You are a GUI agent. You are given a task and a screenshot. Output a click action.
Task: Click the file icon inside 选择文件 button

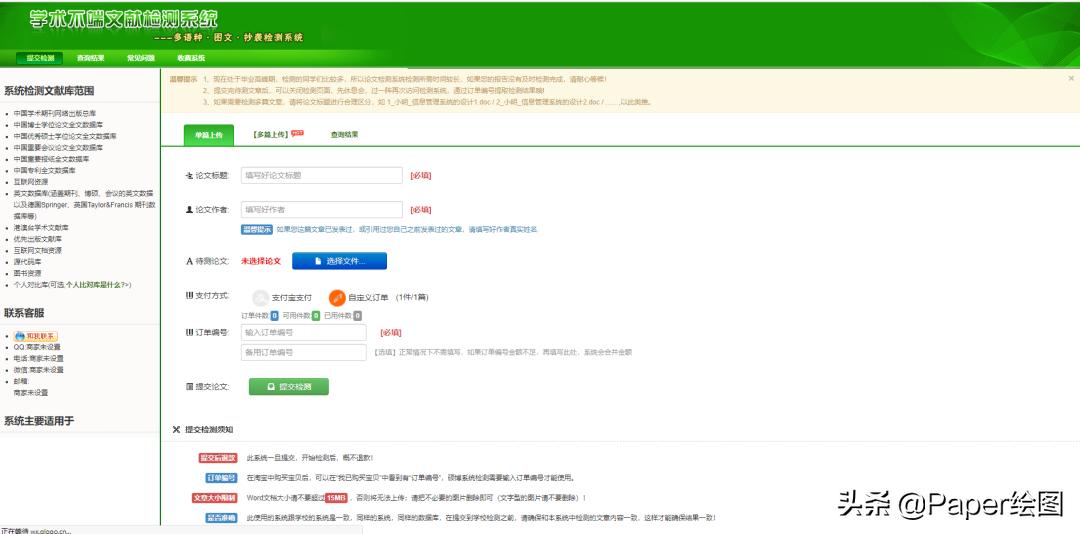pos(318,261)
